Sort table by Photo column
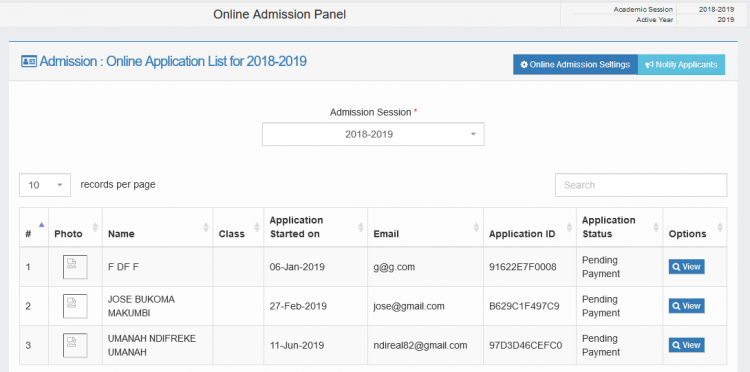Image resolution: width=750 pixels, height=372 pixels. coord(76,227)
